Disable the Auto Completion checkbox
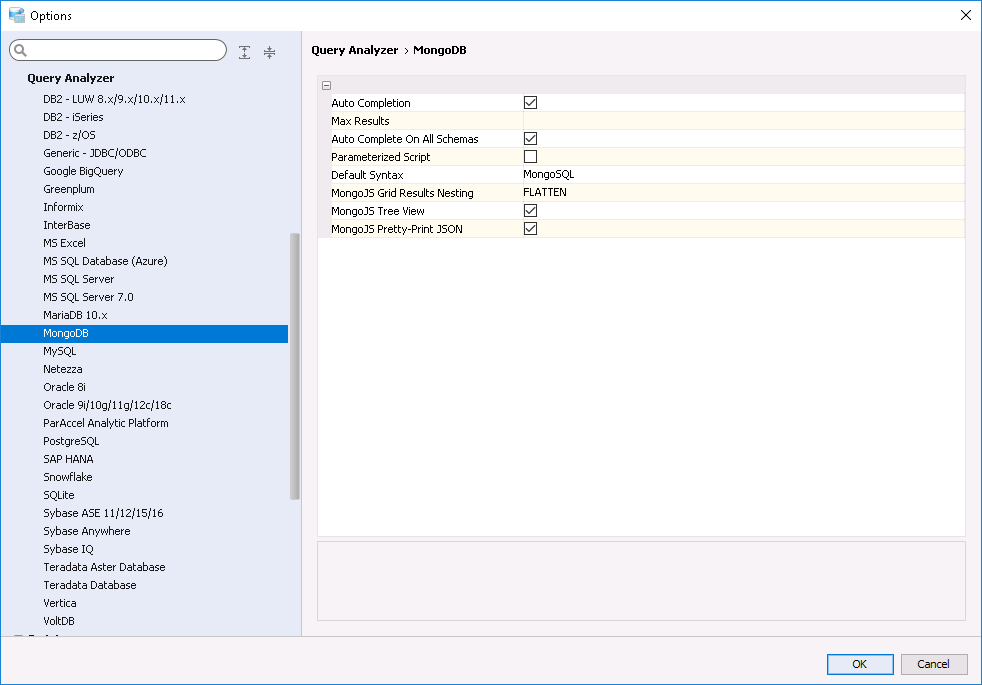 coord(531,102)
